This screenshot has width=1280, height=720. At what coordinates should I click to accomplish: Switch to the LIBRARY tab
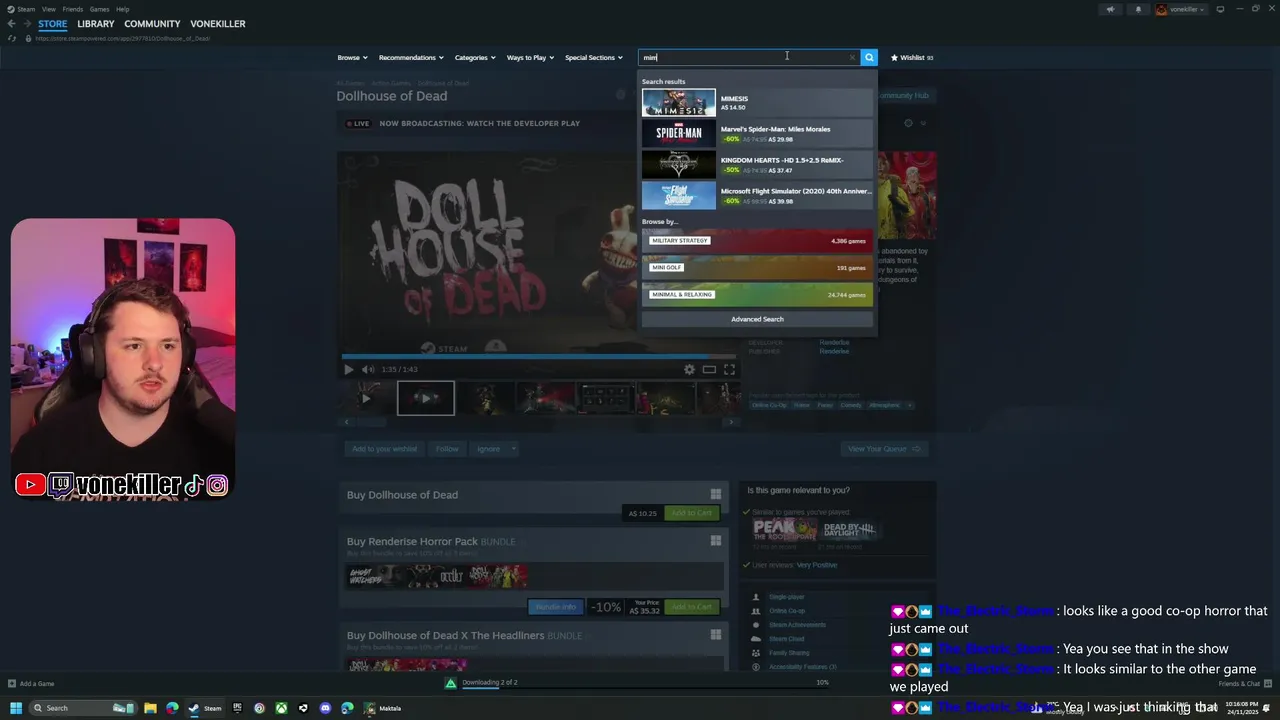(x=96, y=24)
